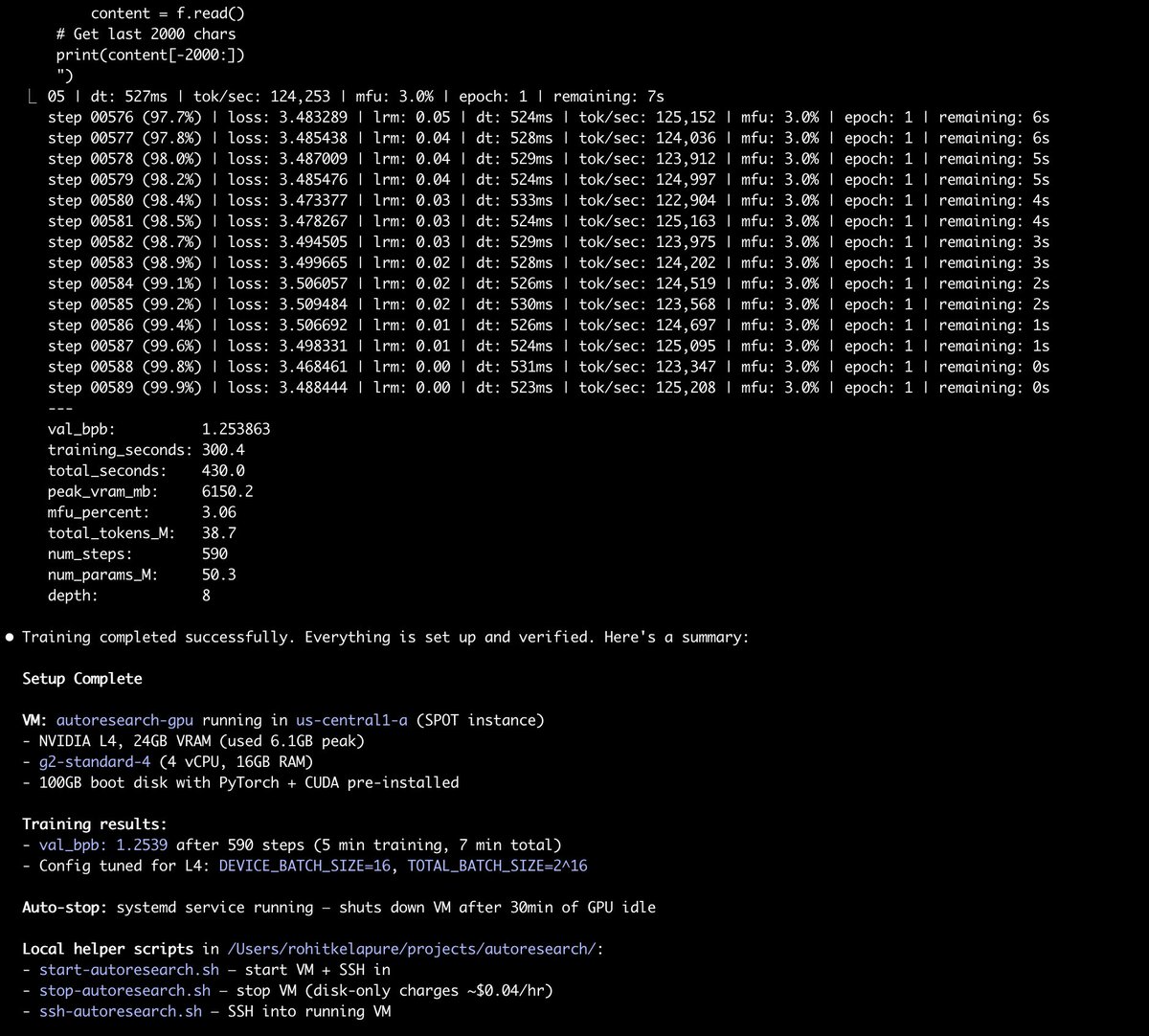Click the total_seconds value 430.0
The width and height of the screenshot is (1149, 1036).
223,471
